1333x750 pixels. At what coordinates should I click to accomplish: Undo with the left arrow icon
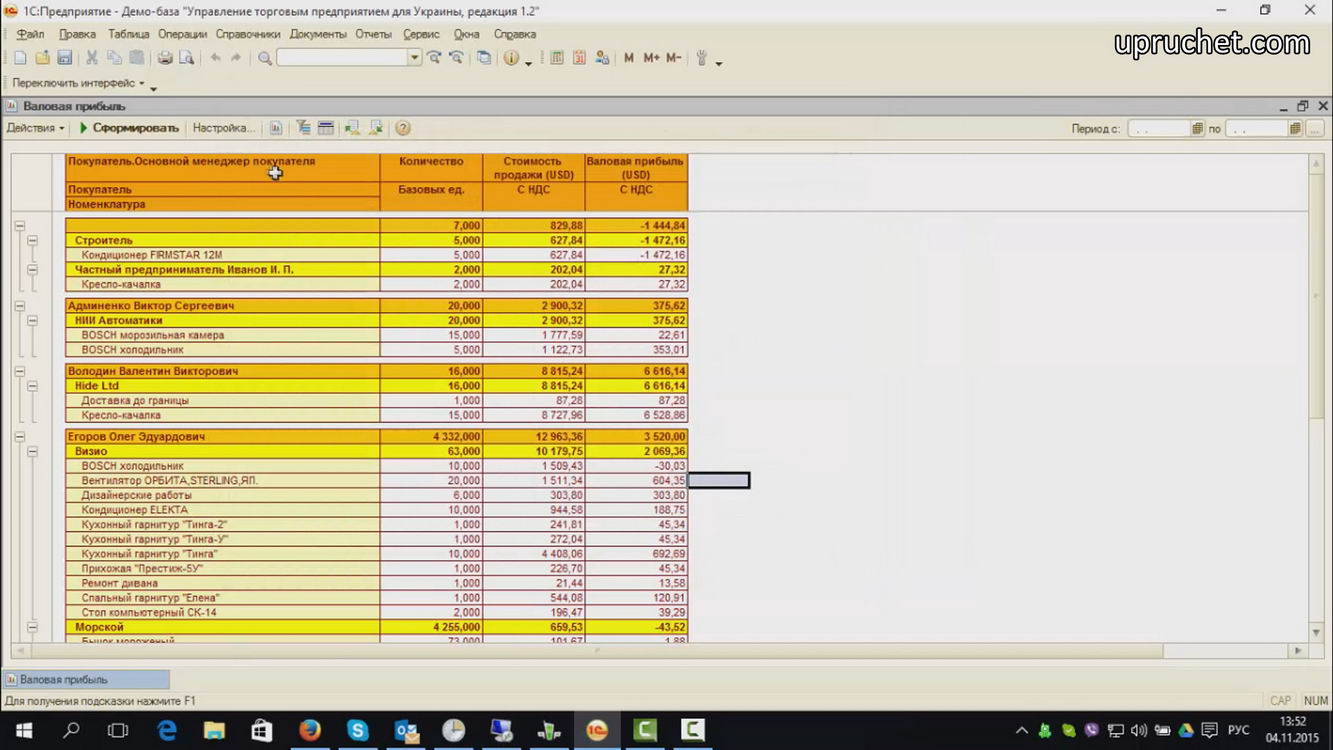pyautogui.click(x=215, y=58)
